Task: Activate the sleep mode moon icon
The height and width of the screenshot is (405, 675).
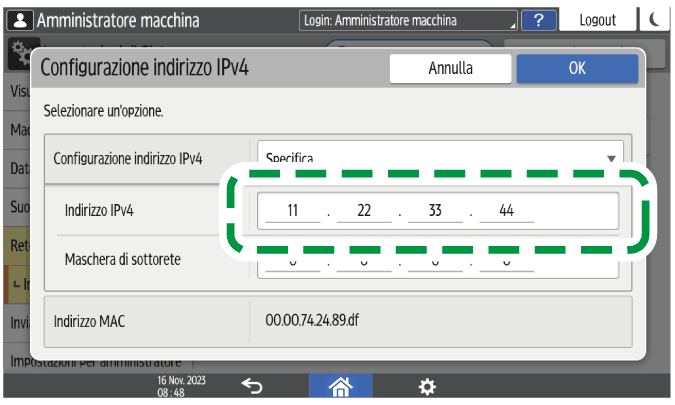Action: (x=654, y=20)
